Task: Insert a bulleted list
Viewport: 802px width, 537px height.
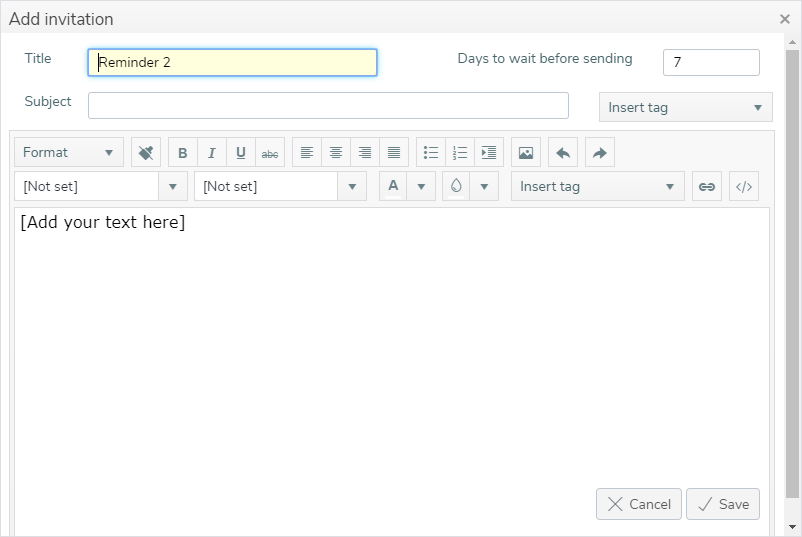Action: pyautogui.click(x=431, y=152)
